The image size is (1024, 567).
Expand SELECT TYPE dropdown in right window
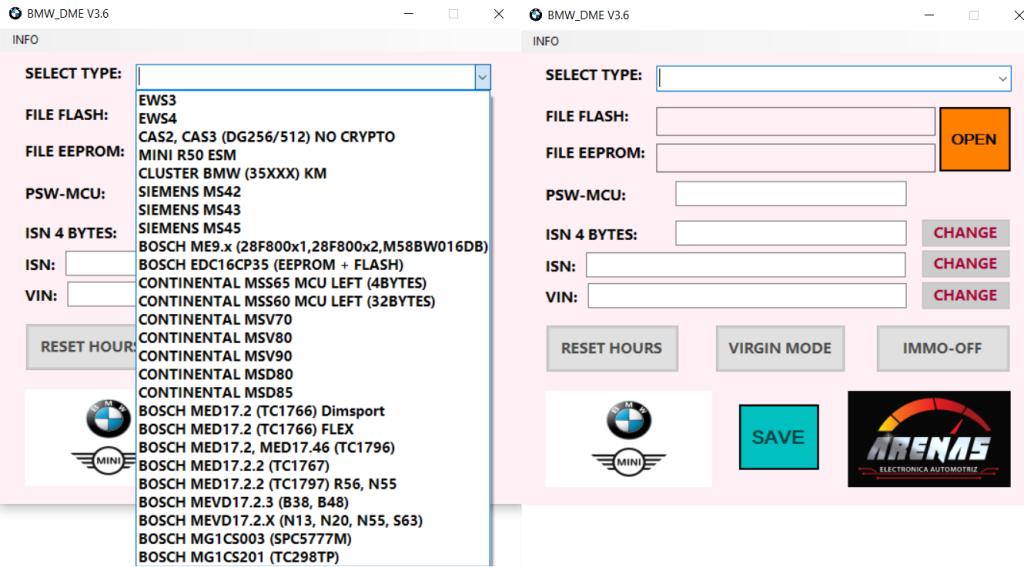[x=1002, y=79]
